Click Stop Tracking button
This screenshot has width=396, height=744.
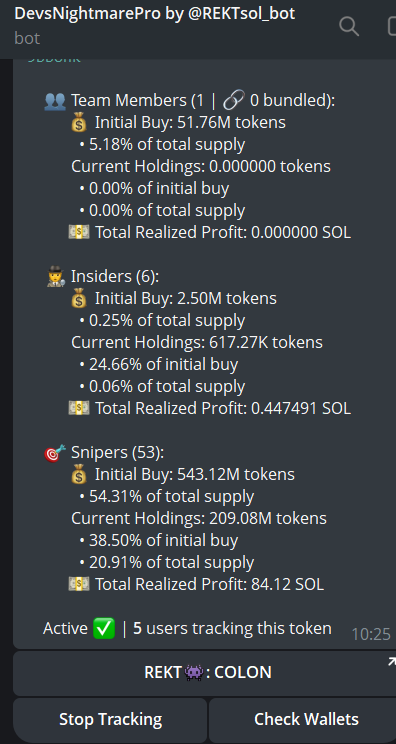(x=110, y=719)
